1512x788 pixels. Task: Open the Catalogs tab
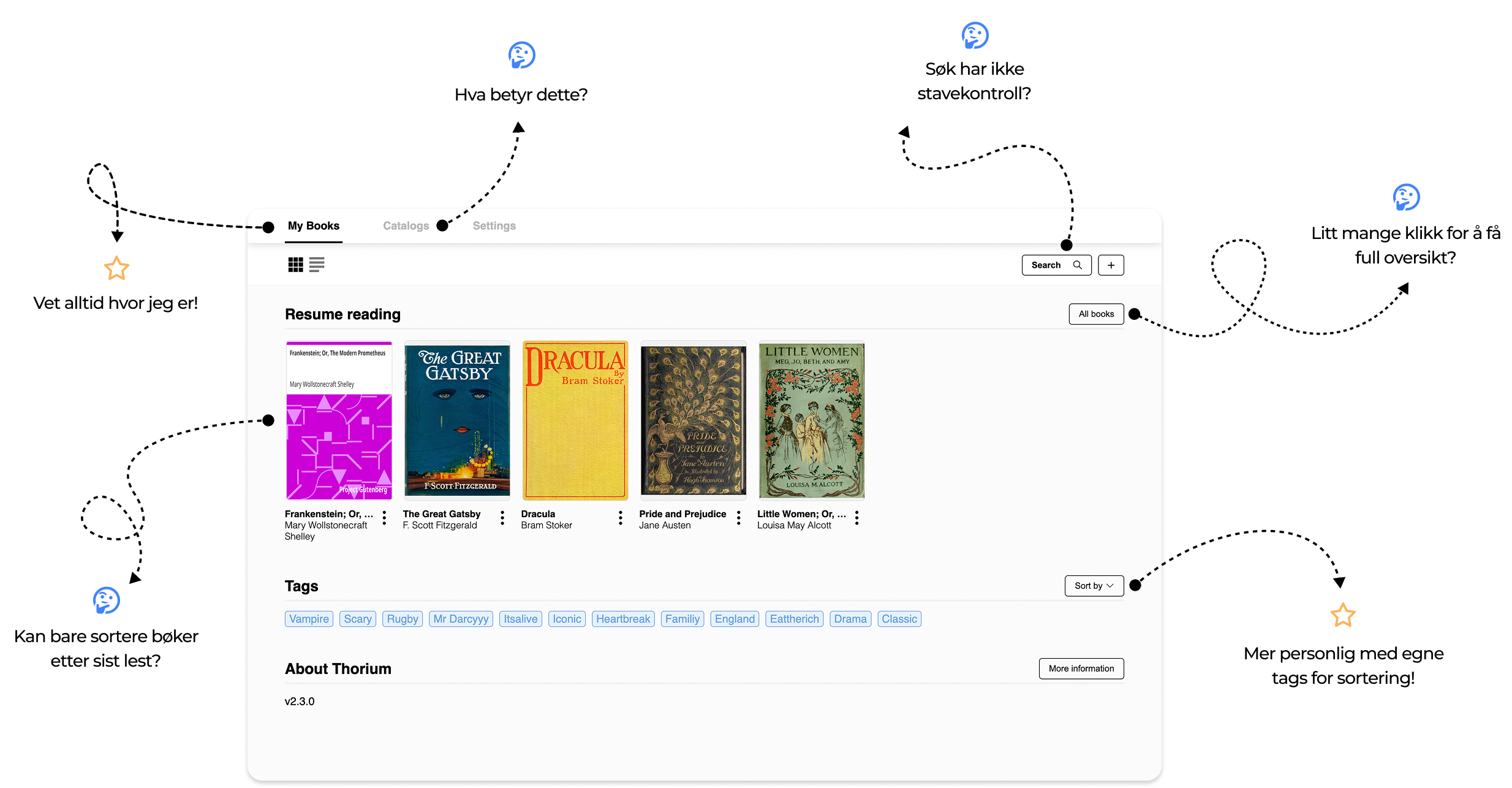pyautogui.click(x=406, y=226)
